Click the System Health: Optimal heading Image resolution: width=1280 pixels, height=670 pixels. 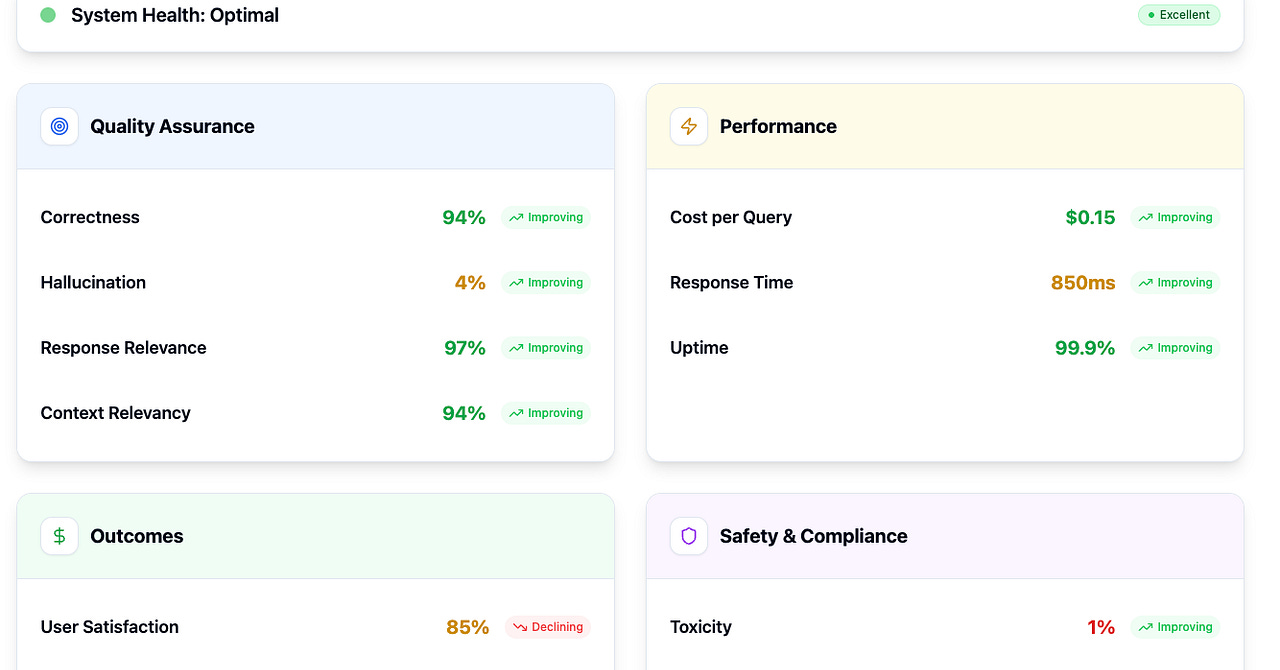click(175, 15)
